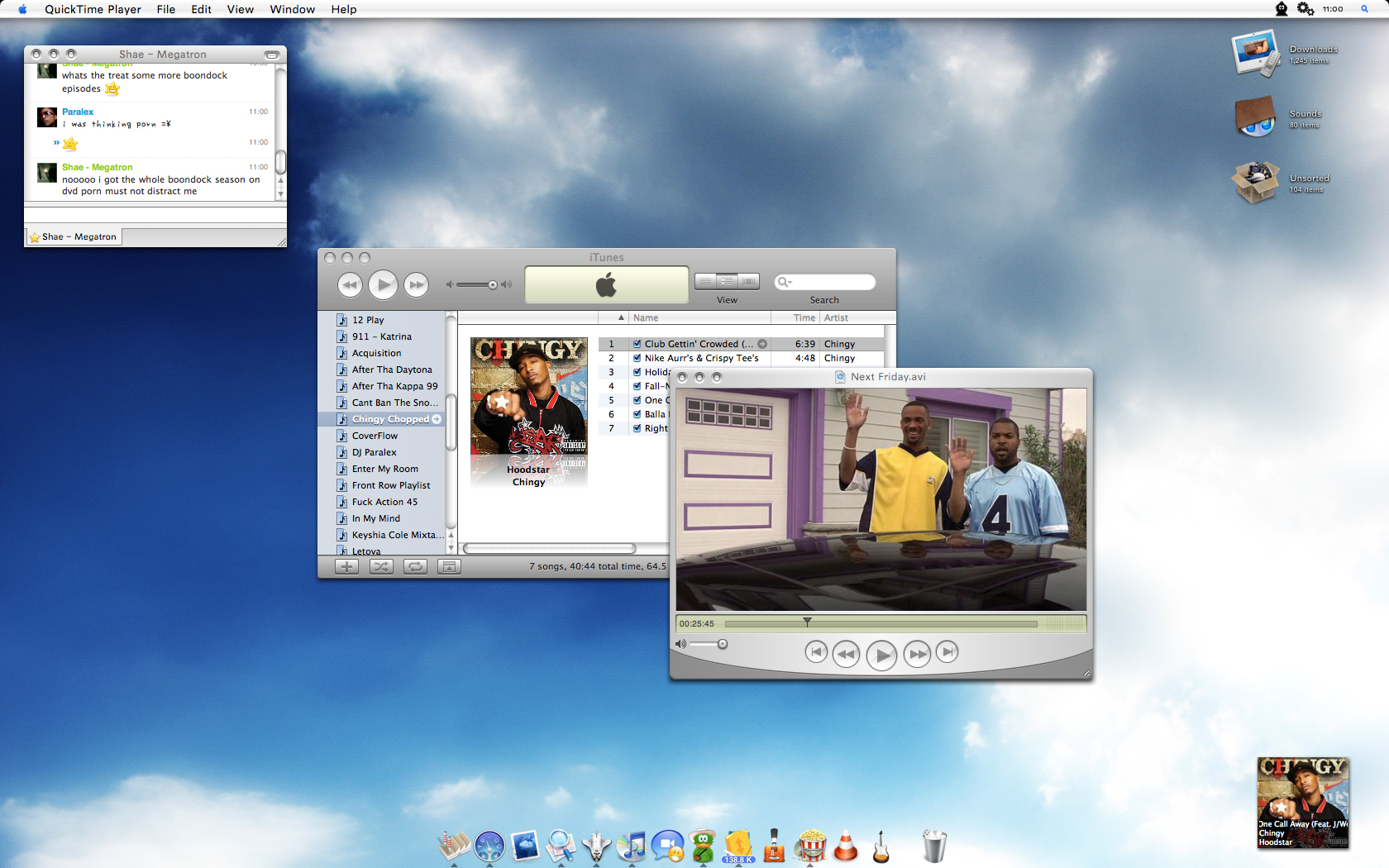Viewport: 1389px width, 868px height.
Task: Add a new playlist in iTunes
Action: coord(346,566)
